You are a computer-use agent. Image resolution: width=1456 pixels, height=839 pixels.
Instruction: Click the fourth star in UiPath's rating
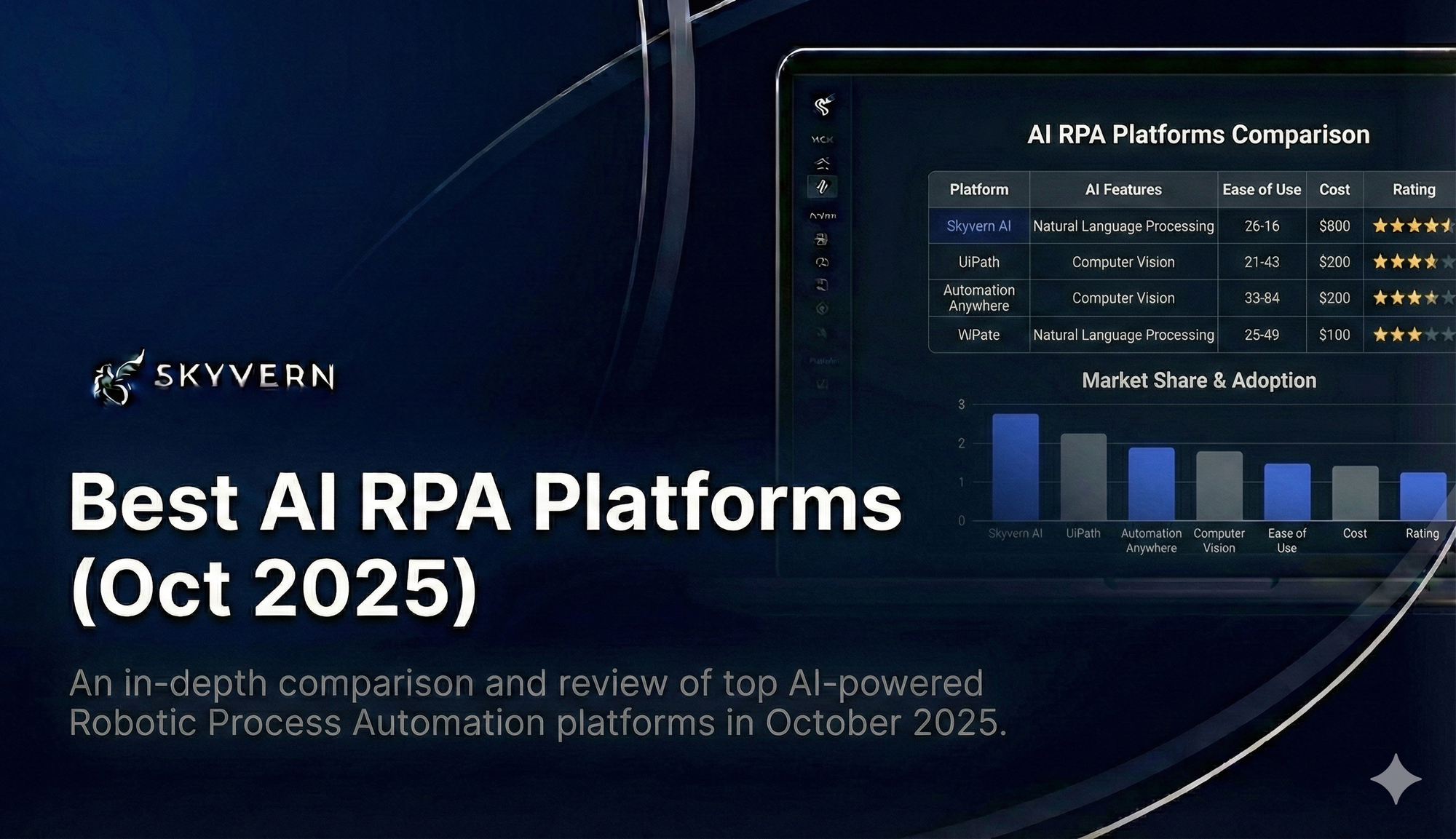click(1429, 262)
